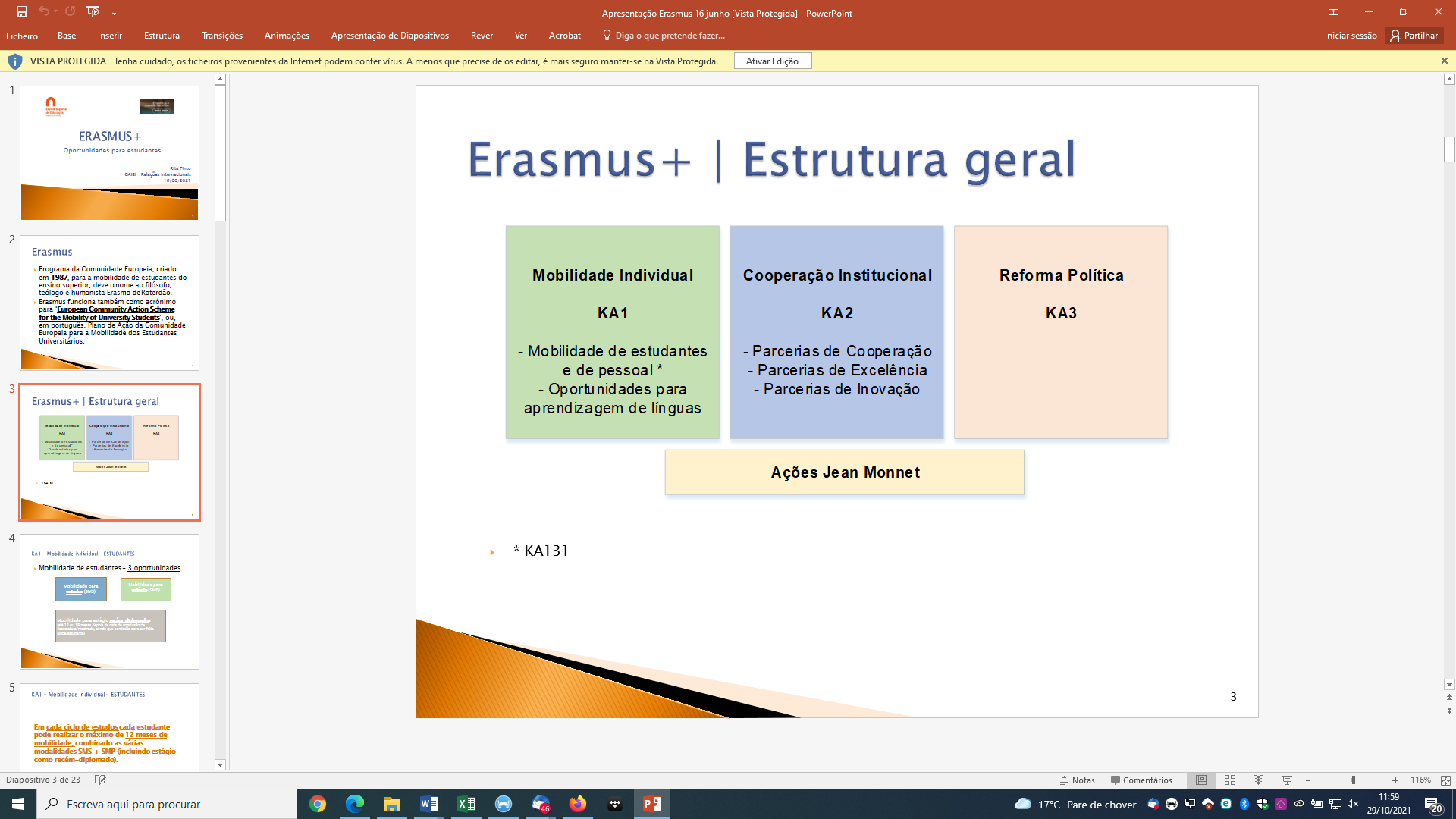Click zoom out minus button
This screenshot has width=1456, height=819.
coord(1308,780)
